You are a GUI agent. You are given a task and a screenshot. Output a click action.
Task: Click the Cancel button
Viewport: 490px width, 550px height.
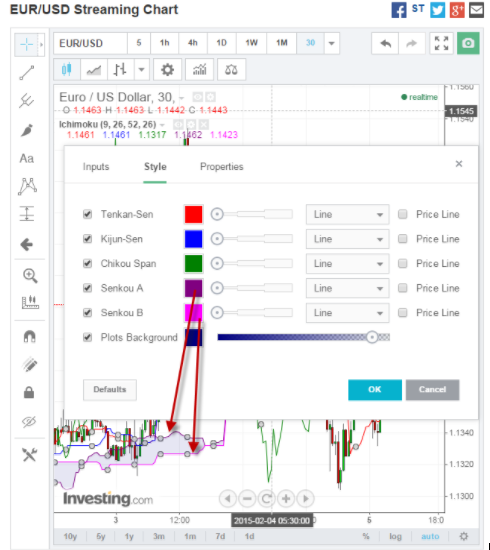[x=432, y=390]
